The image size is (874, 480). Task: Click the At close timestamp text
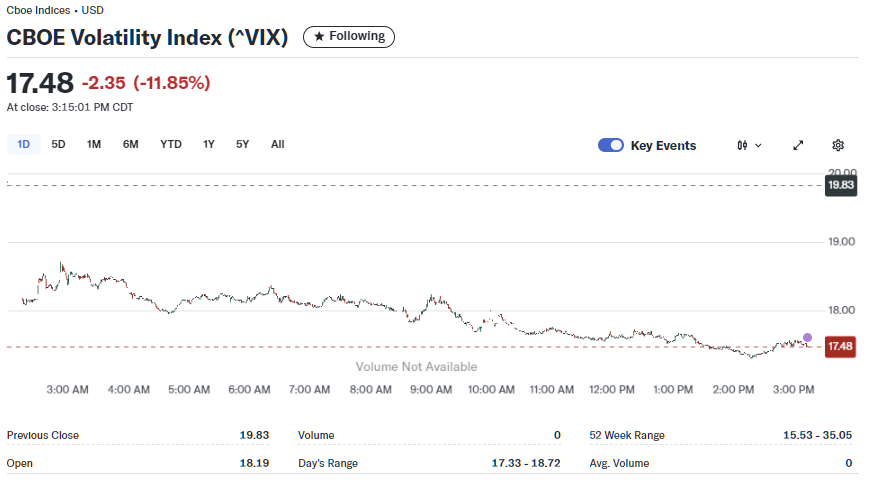point(70,107)
